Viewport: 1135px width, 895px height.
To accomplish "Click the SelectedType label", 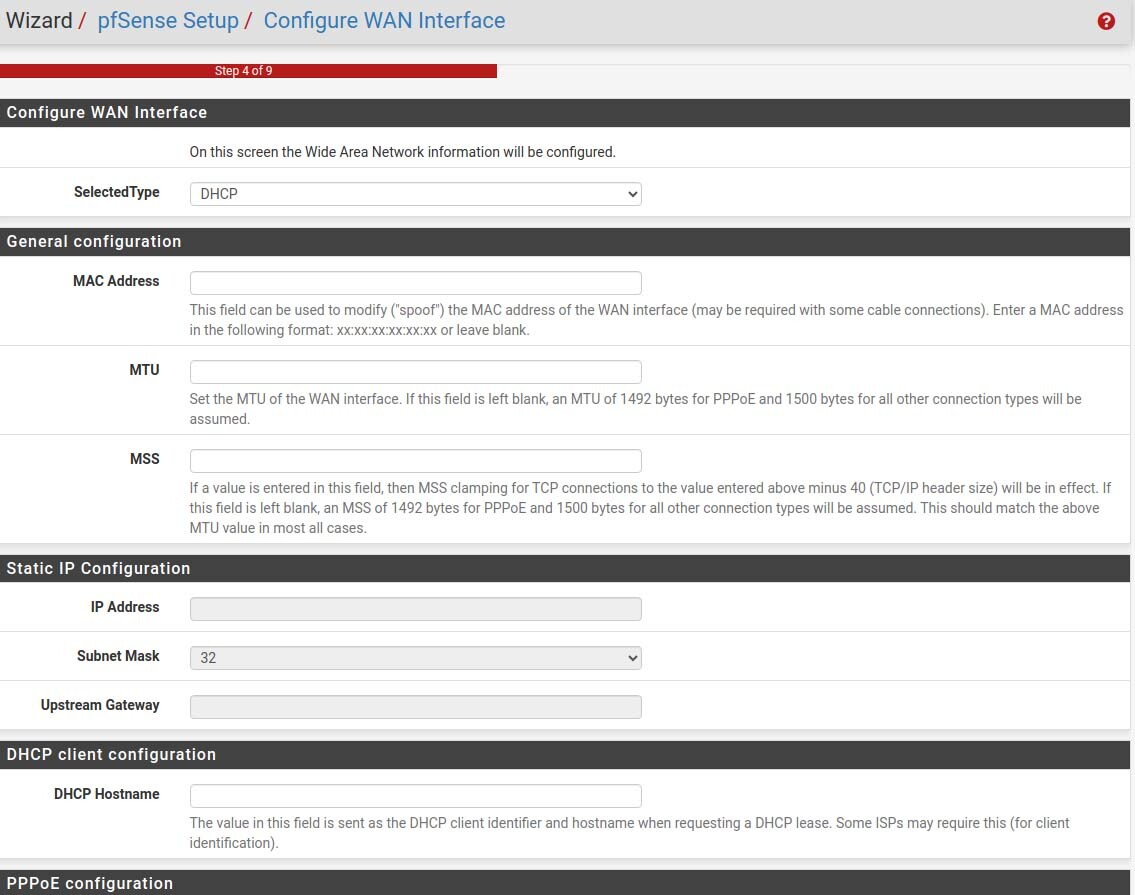I will [117, 192].
